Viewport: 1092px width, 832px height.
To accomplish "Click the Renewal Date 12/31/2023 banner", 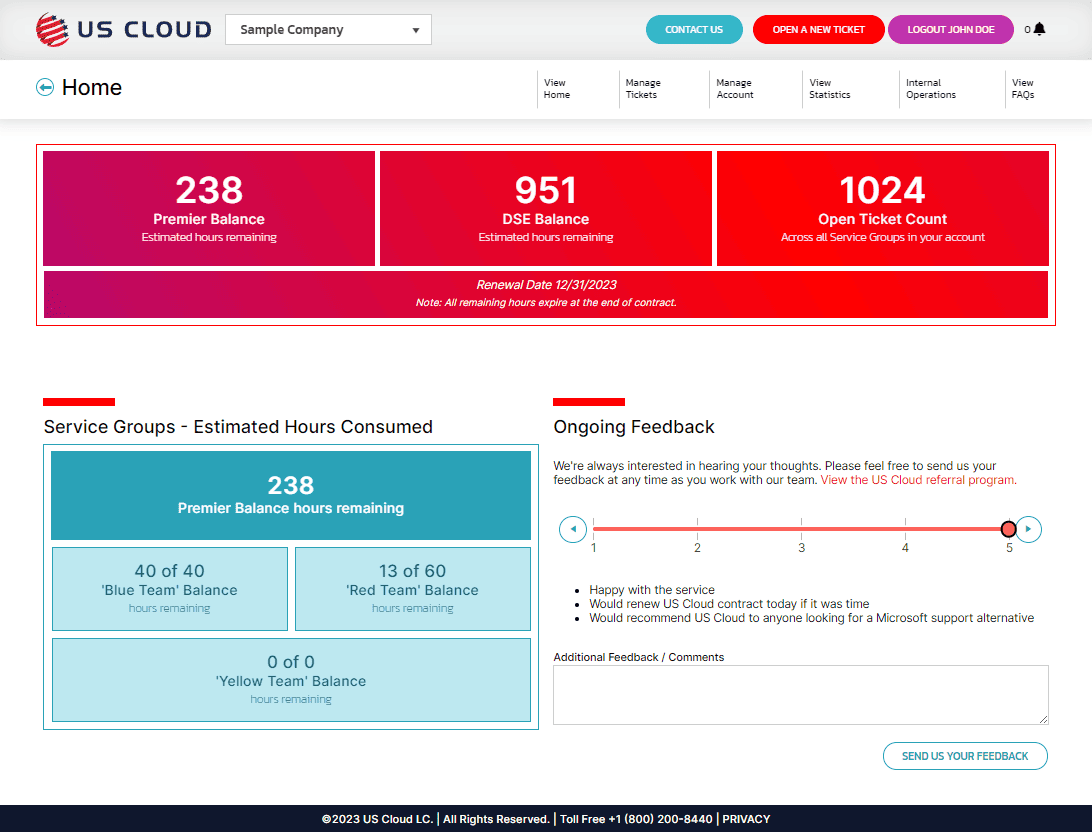I will click(546, 294).
